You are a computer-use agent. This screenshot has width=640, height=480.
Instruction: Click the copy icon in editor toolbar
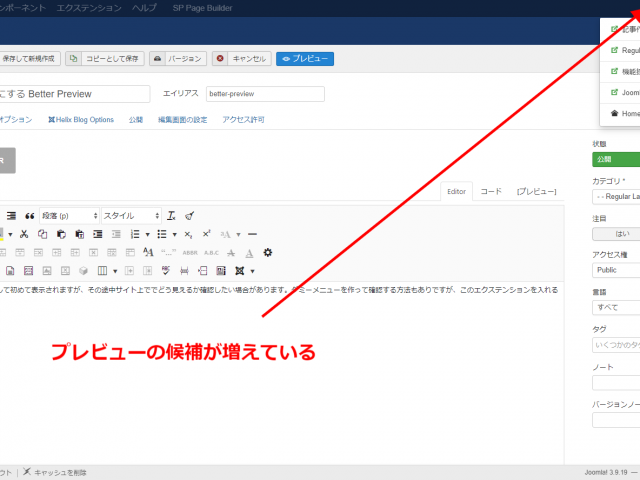pos(42,234)
